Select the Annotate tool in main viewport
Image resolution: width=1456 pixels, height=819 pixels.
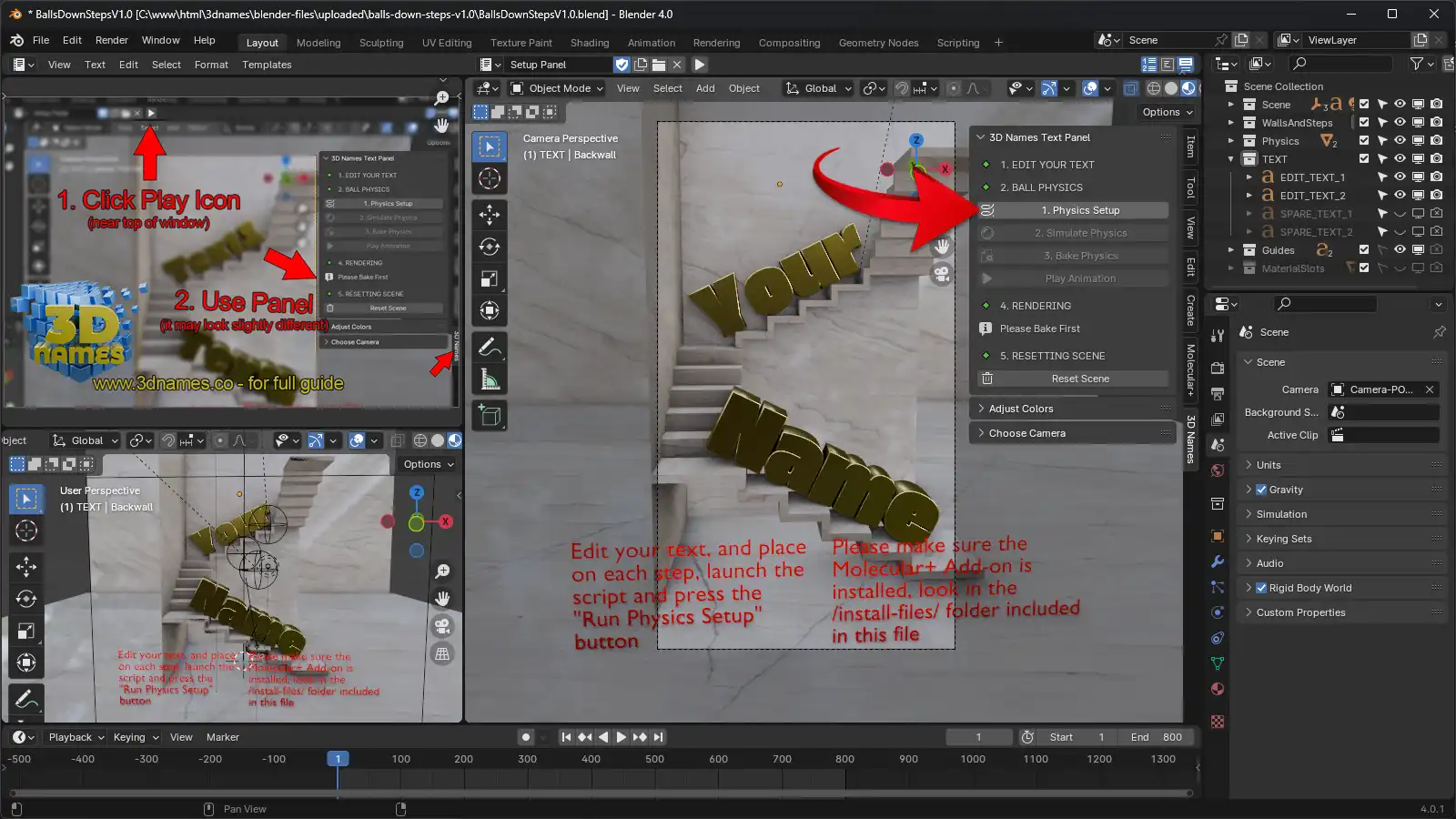click(490, 348)
